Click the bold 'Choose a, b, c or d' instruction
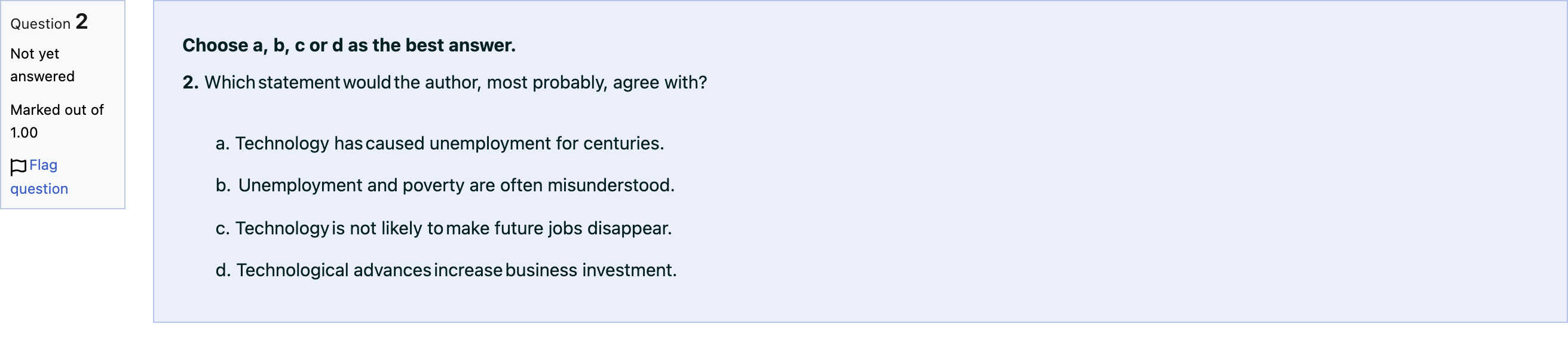This screenshot has width=1568, height=342. coord(349,45)
